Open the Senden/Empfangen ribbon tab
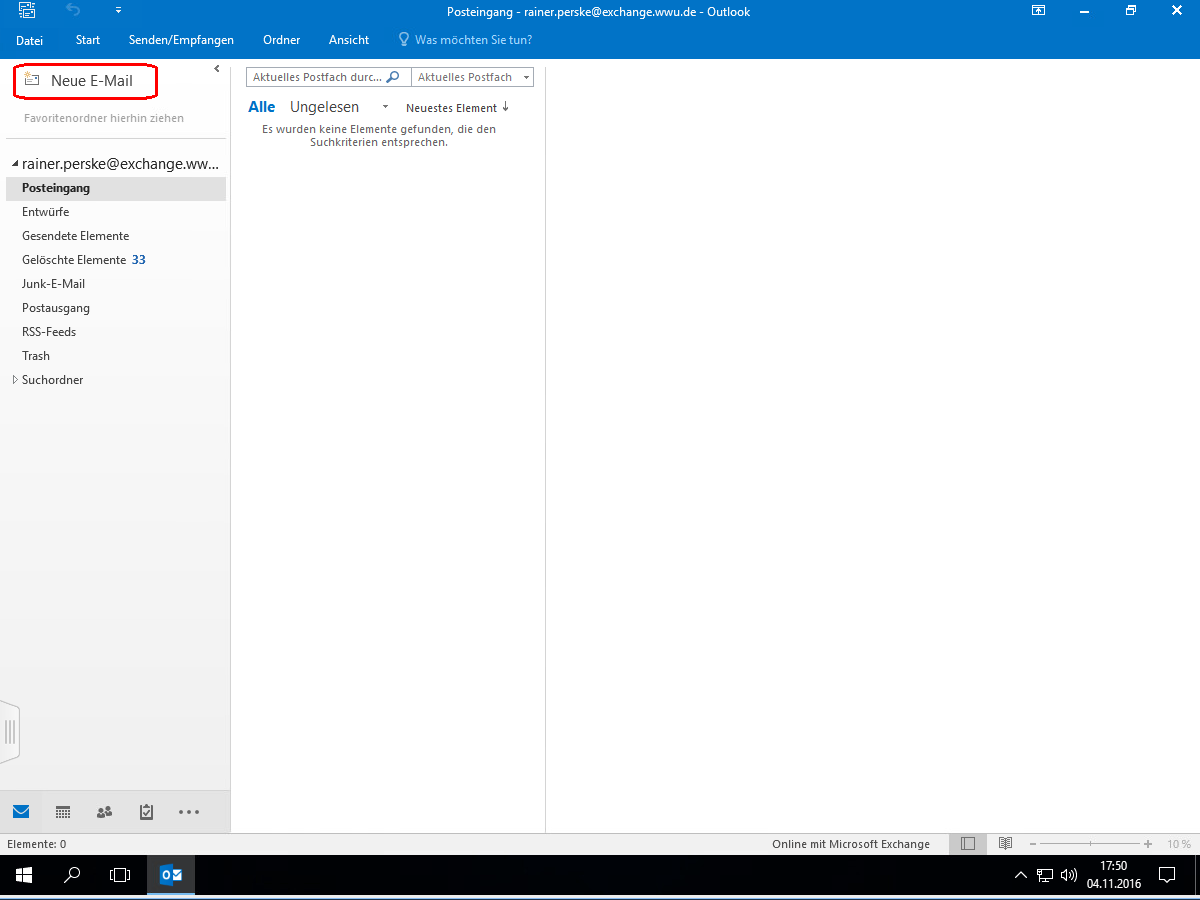Image resolution: width=1200 pixels, height=900 pixels. pyautogui.click(x=181, y=40)
